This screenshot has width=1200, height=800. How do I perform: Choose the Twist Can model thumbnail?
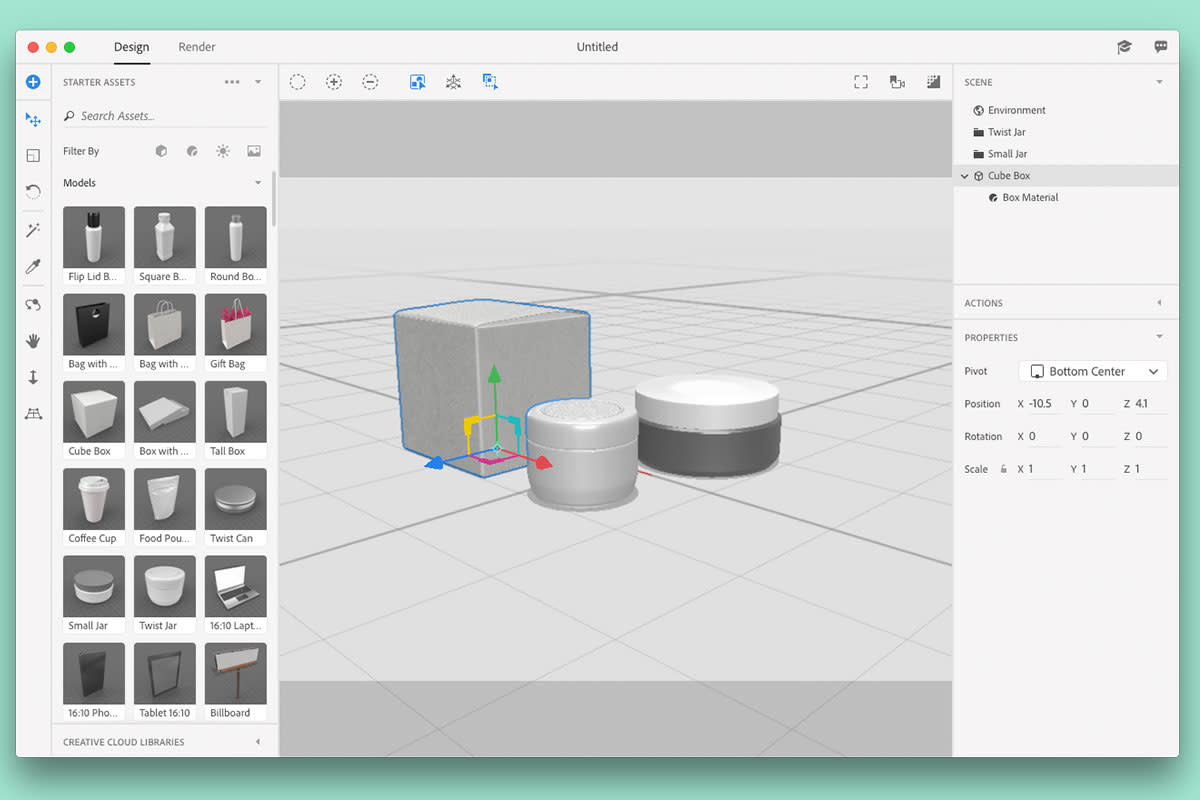click(236, 499)
